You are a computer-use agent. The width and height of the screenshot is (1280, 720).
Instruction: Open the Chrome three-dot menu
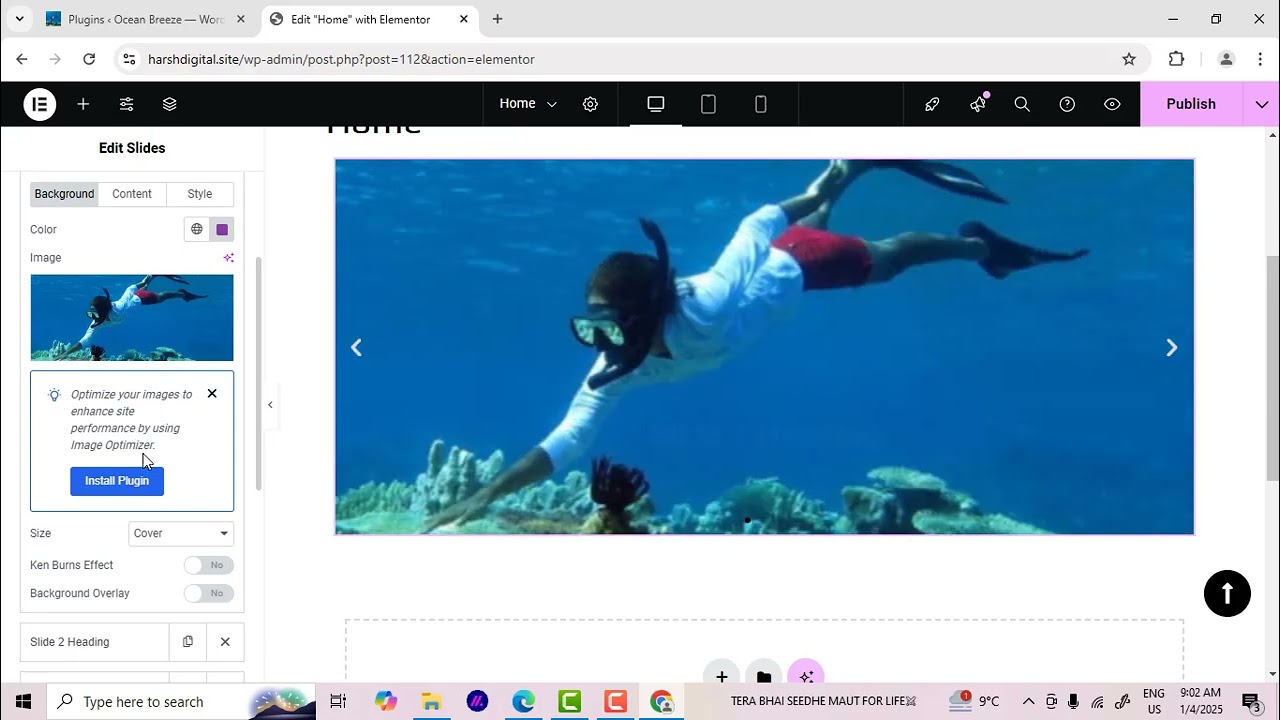tap(1259, 59)
